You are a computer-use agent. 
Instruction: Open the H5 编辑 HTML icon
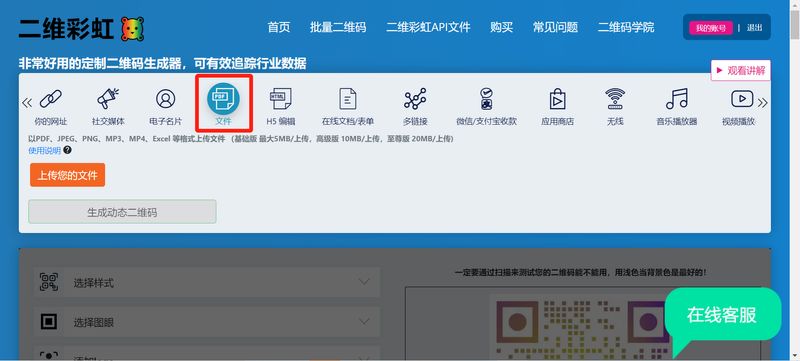280,99
